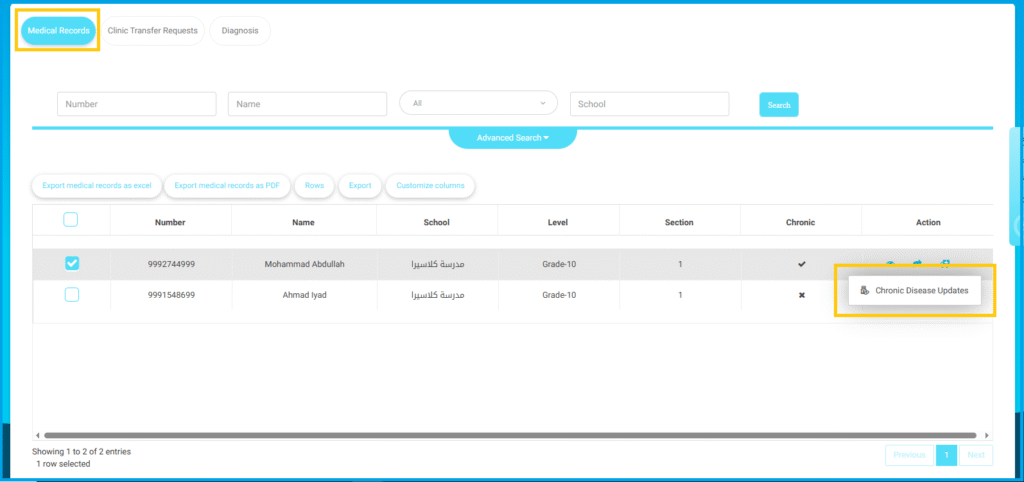Click the eye view icon for Mohammad Abdullah
The image size is (1024, 482).
coord(889,264)
